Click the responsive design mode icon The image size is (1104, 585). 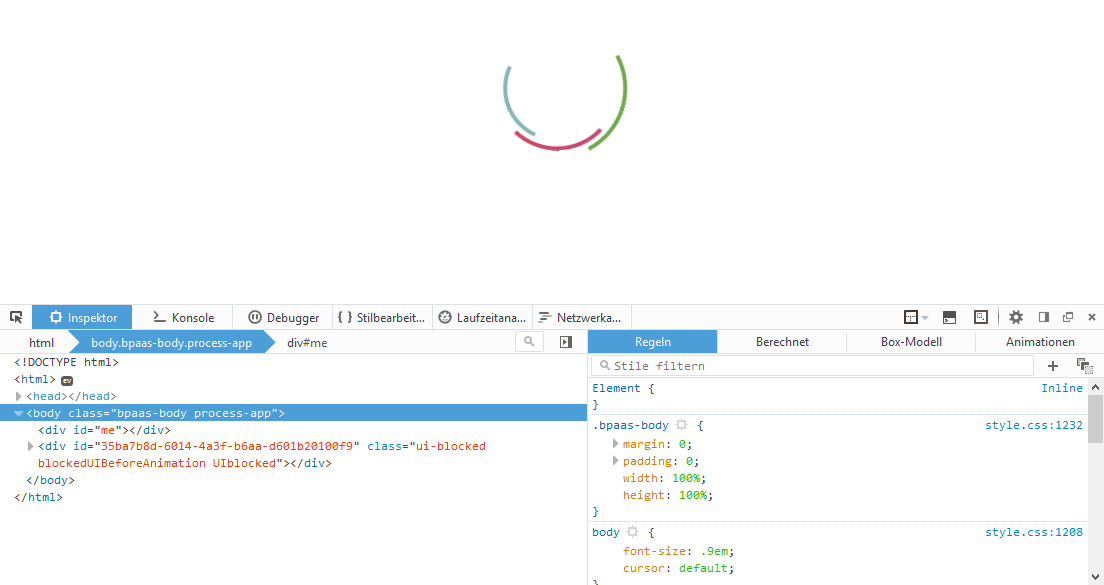coord(981,317)
